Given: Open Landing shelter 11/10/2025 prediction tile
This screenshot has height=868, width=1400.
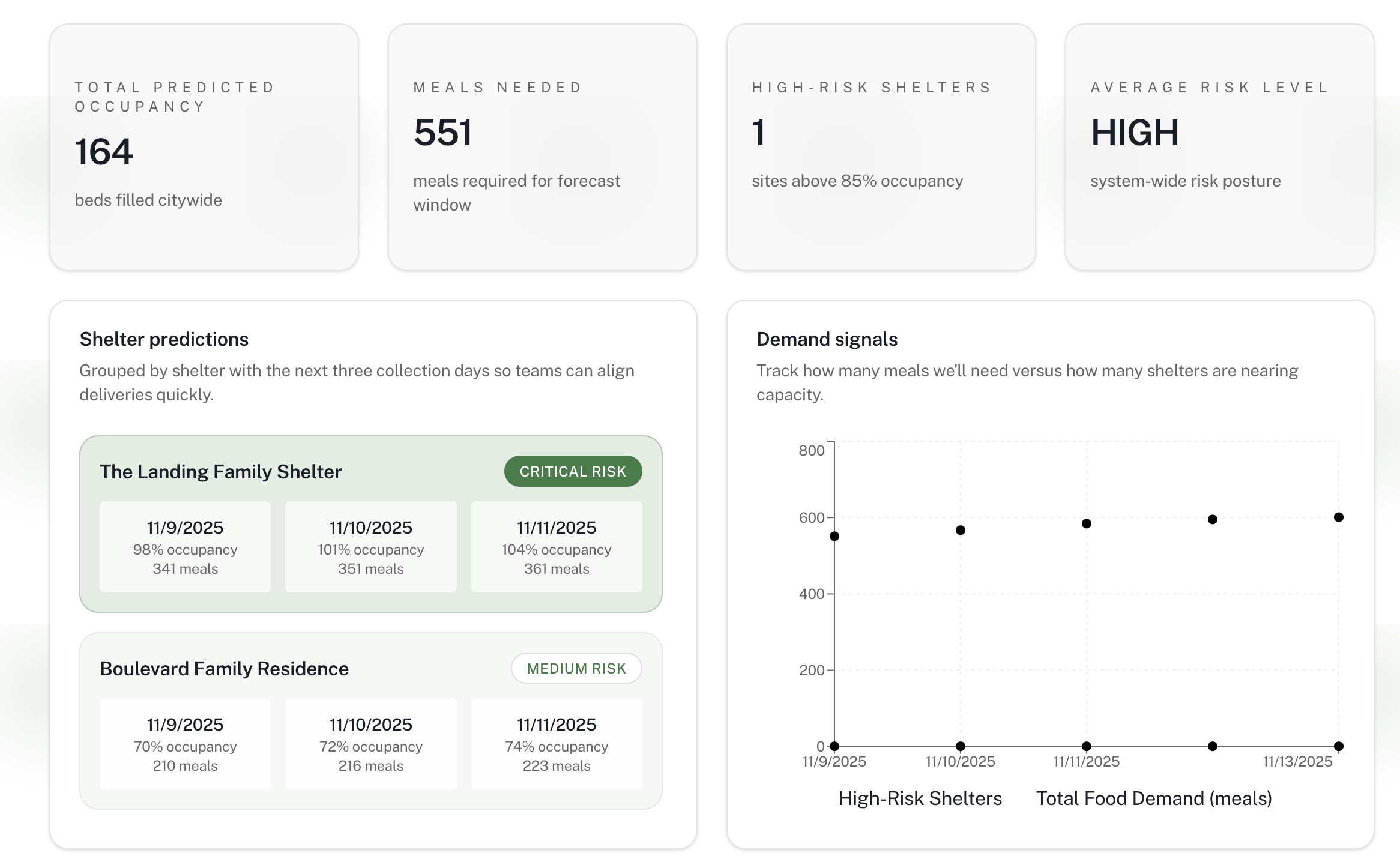Looking at the screenshot, I should (370, 547).
